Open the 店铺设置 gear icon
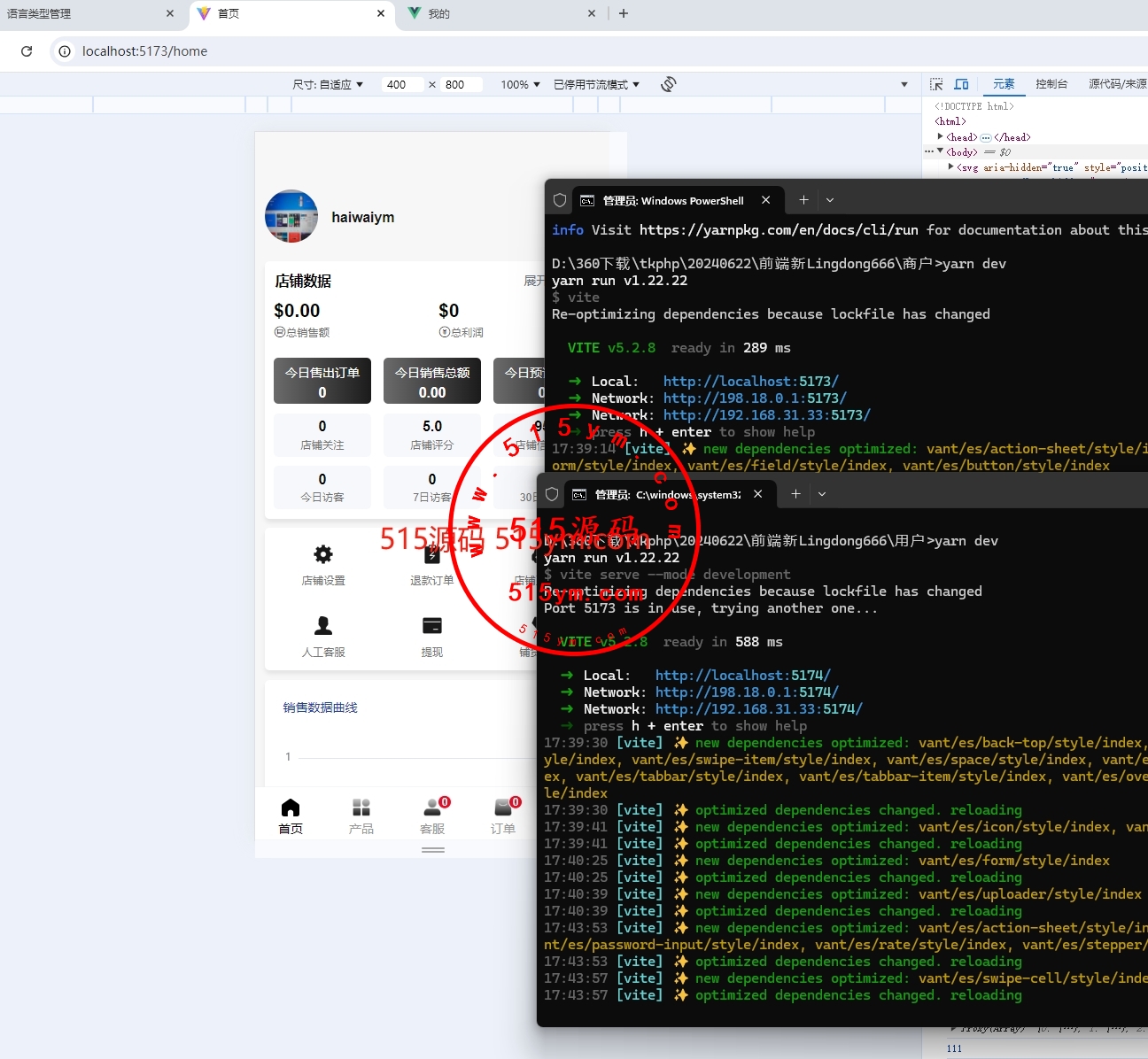The height and width of the screenshot is (1059, 1148). [323, 555]
